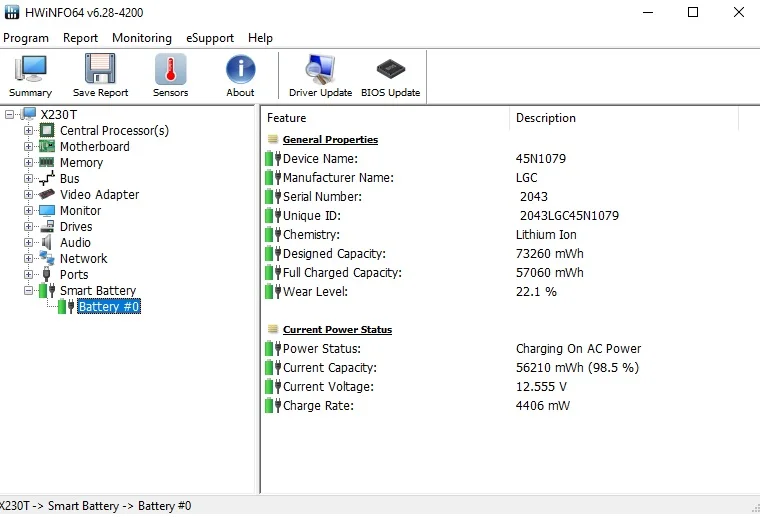Expand the Memory node
Viewport: 763px width, 517px height.
tap(28, 163)
